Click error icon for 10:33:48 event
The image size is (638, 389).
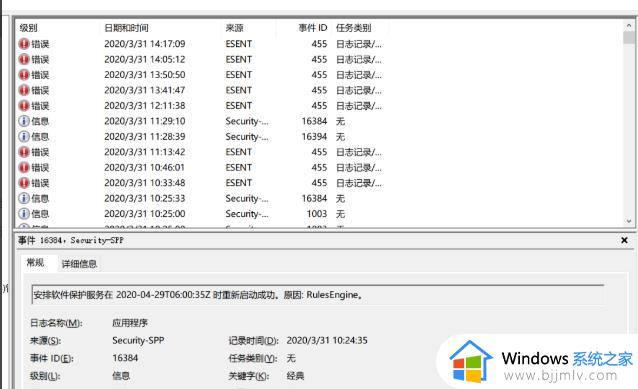tap(24, 183)
